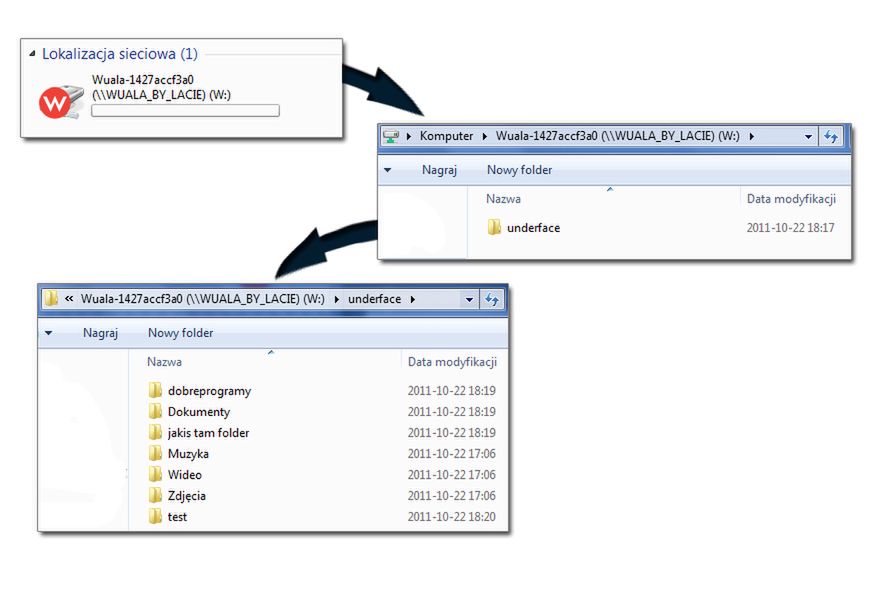Image resolution: width=885 pixels, height=592 pixels.
Task: Refresh the lower window location
Action: tap(492, 300)
